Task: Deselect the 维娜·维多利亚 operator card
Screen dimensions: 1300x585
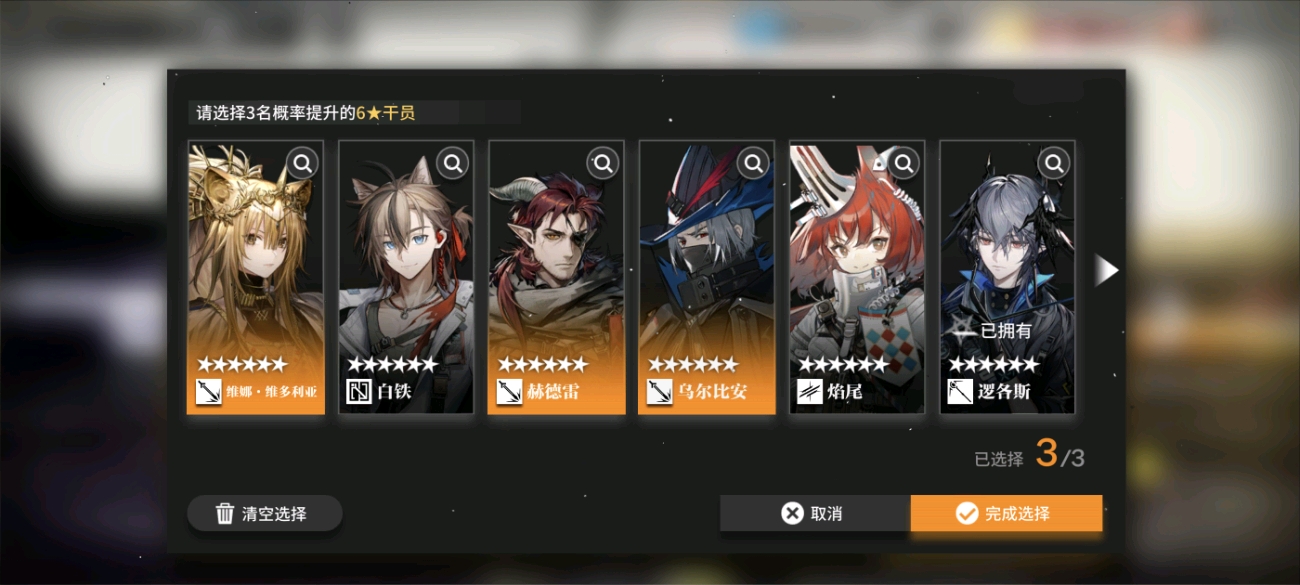Action: [x=256, y=277]
